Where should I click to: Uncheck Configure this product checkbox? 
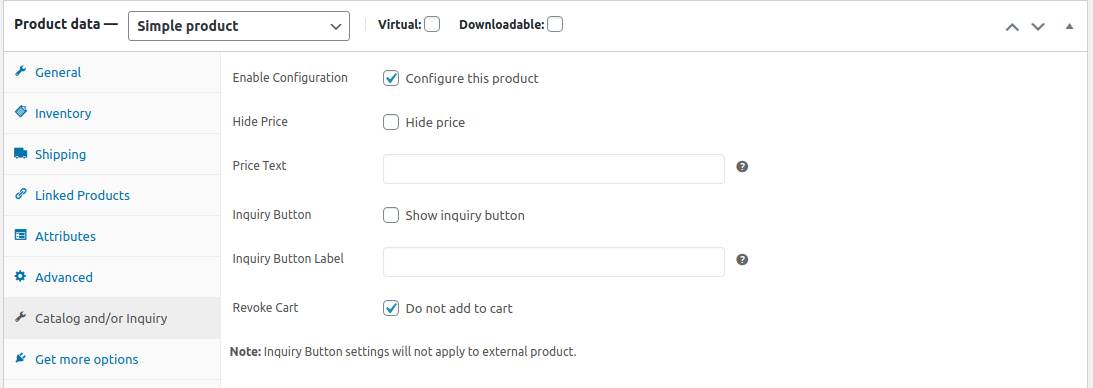pos(391,78)
